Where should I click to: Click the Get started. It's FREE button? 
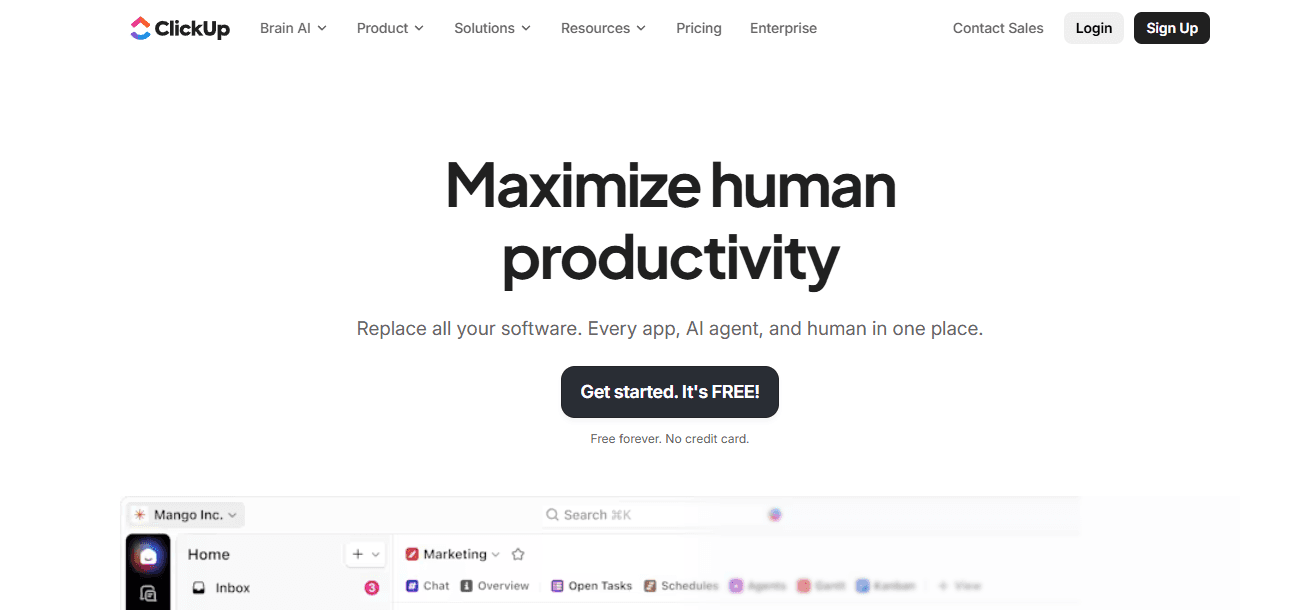[669, 392]
